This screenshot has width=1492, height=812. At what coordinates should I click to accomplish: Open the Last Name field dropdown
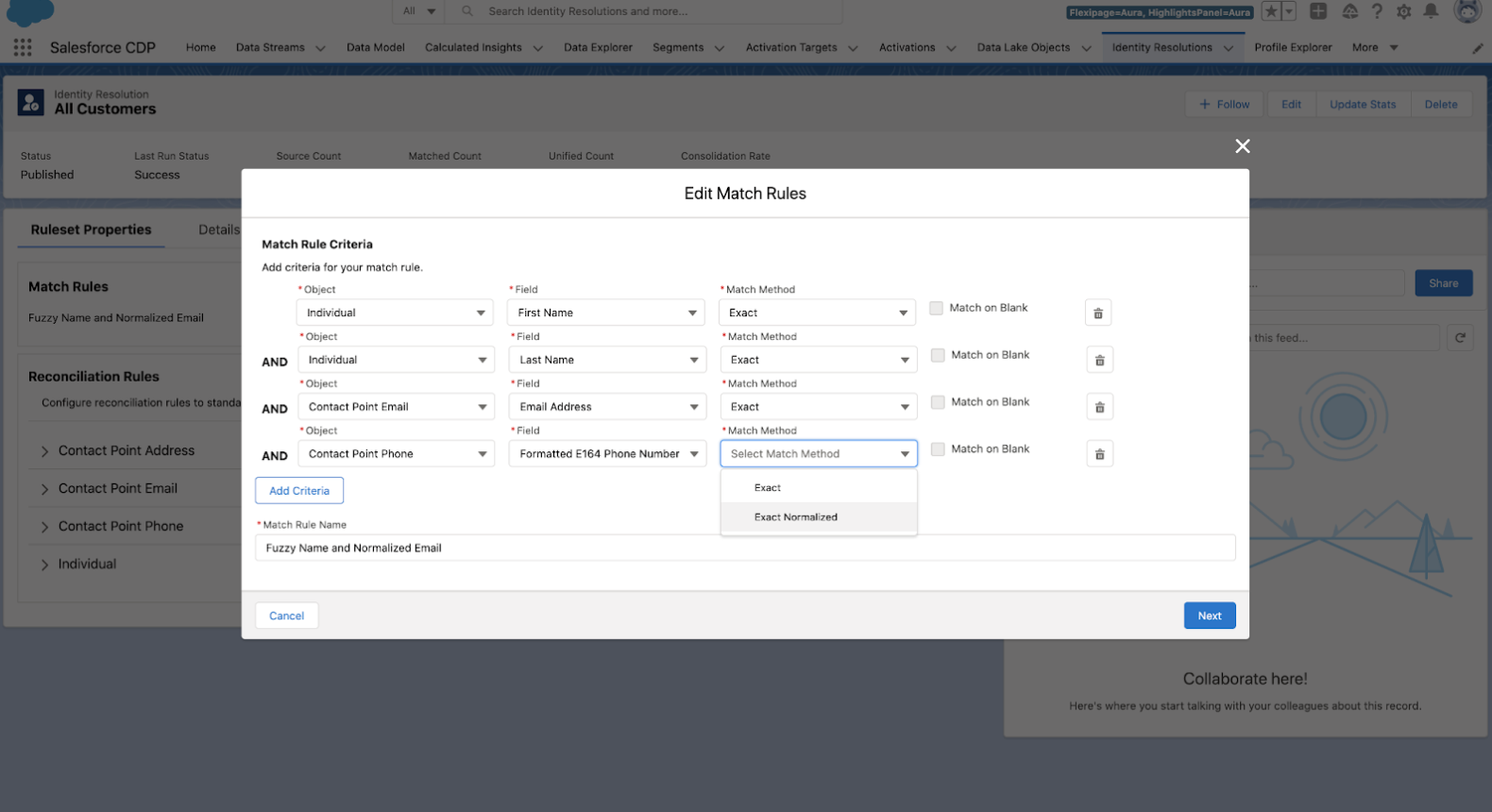coord(607,360)
